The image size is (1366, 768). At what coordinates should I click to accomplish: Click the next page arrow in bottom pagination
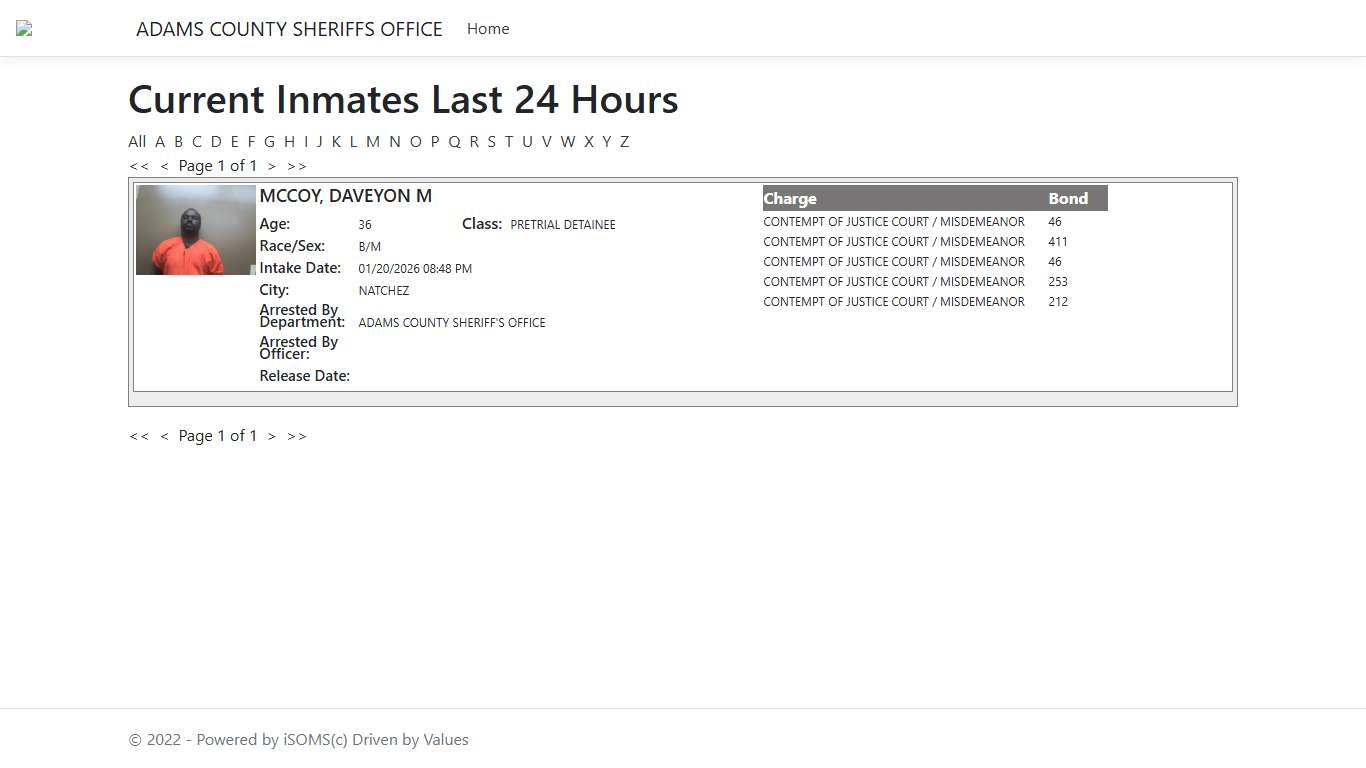coord(271,435)
